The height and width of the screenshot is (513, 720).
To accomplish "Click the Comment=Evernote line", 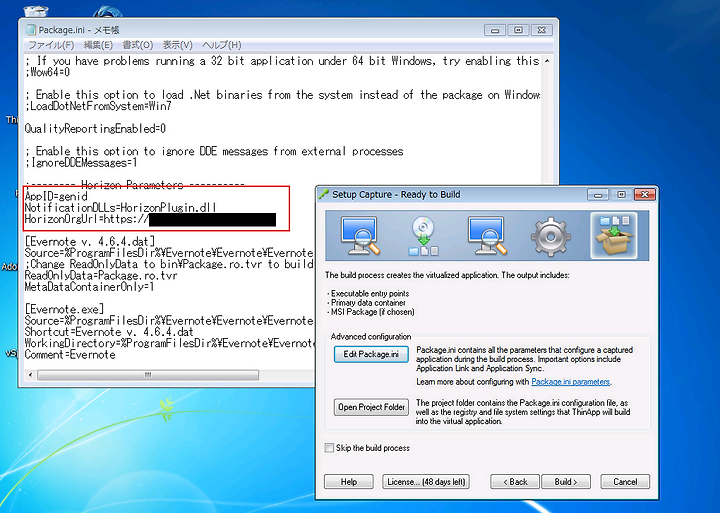I will (70, 355).
